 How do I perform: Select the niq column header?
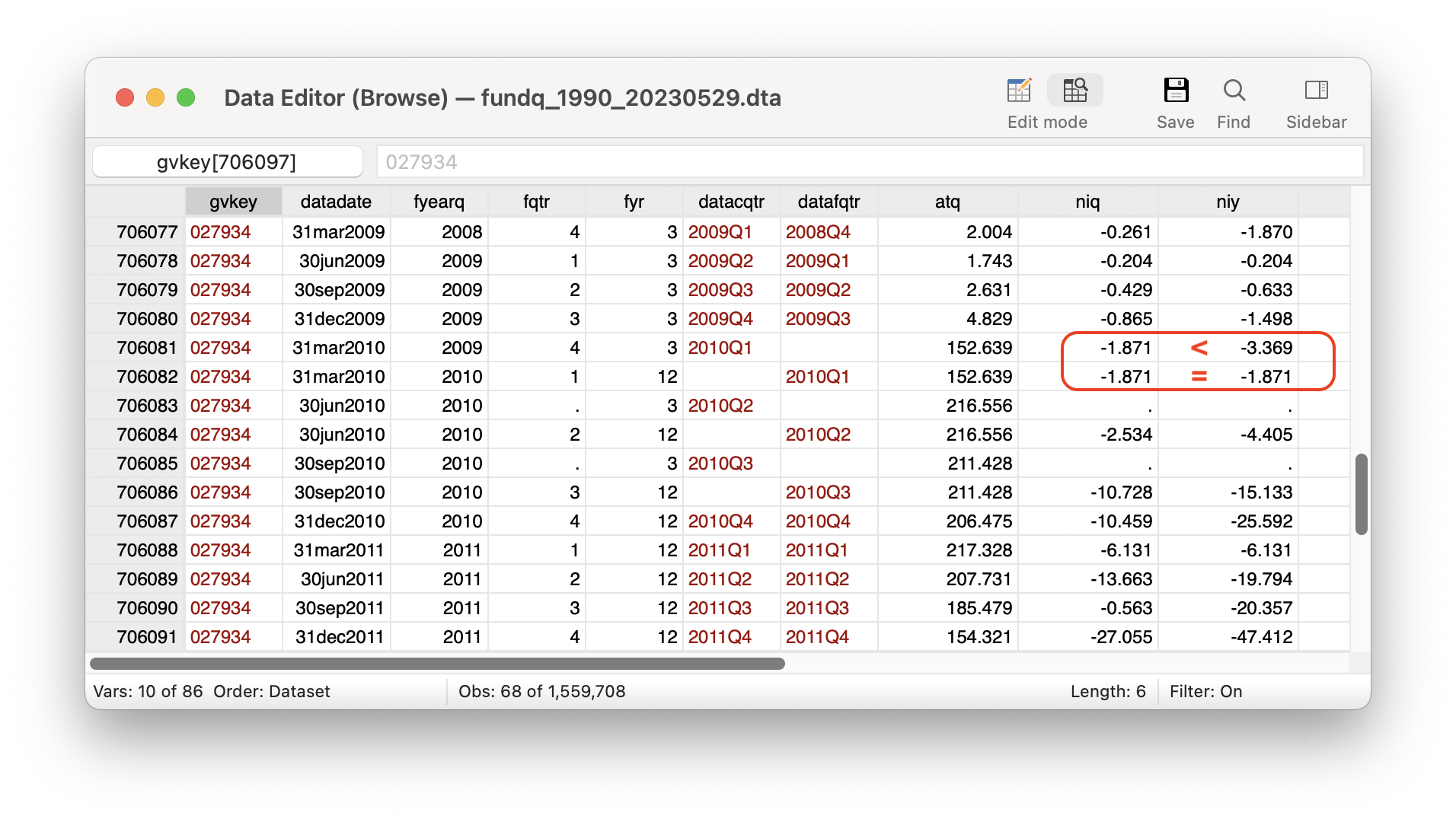click(x=1087, y=202)
